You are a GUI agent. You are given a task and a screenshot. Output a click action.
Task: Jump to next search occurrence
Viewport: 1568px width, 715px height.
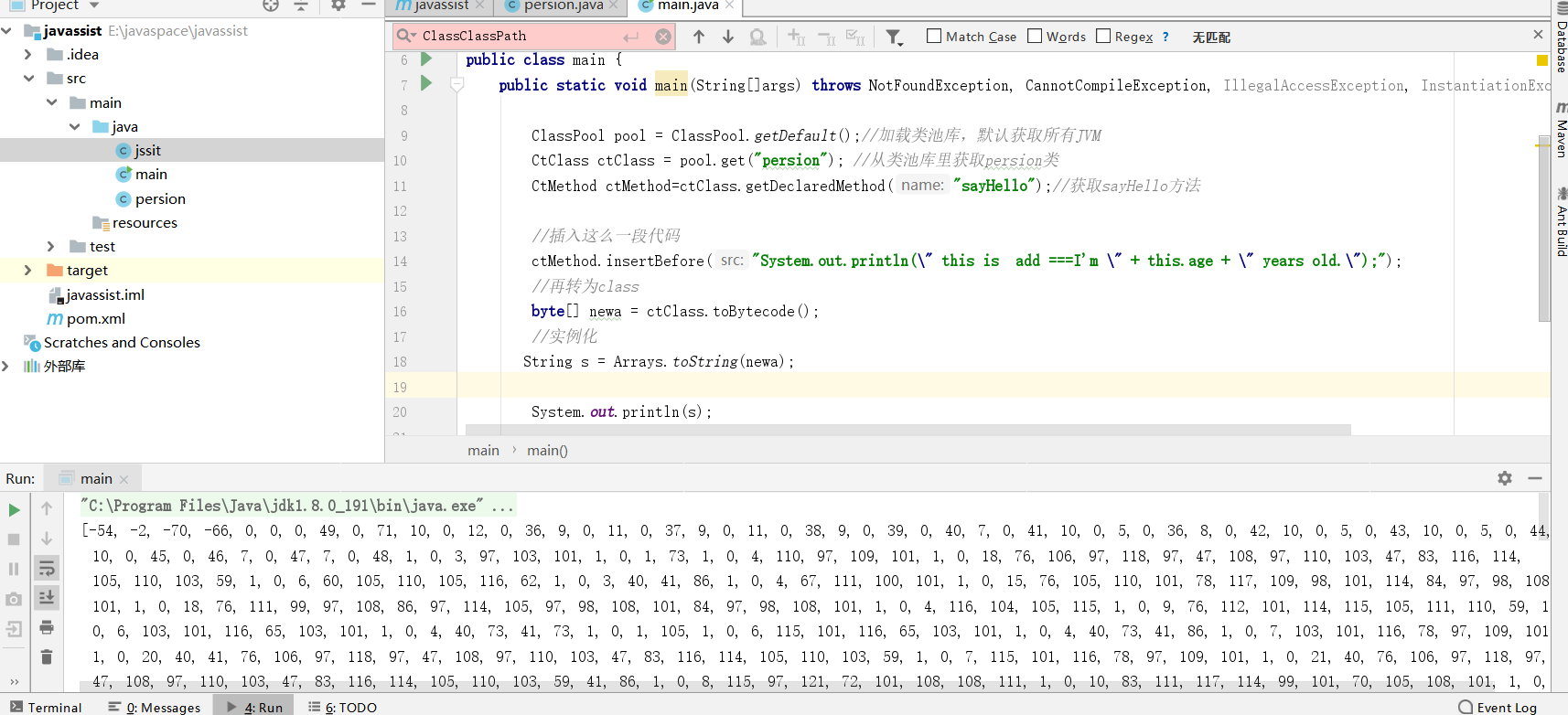728,37
